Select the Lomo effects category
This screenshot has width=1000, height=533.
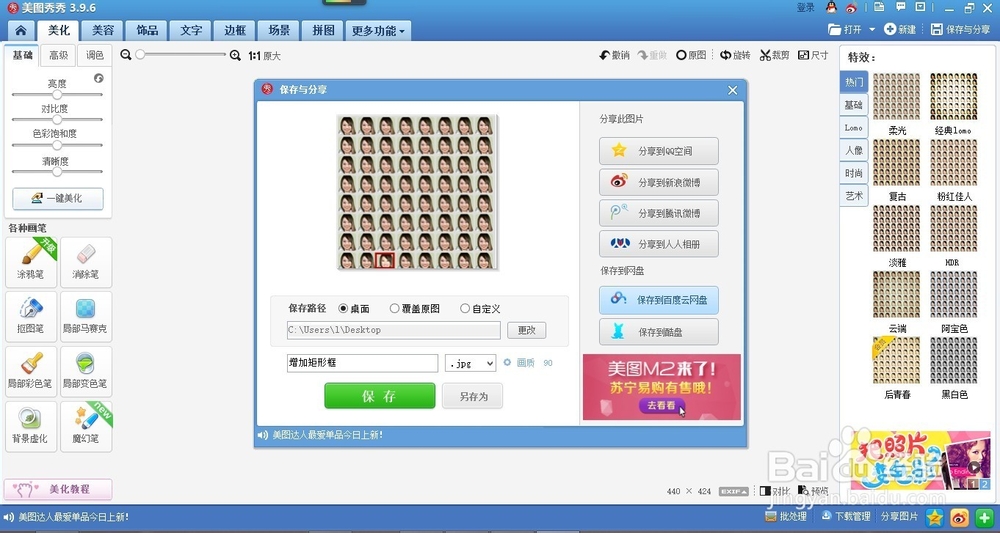point(853,128)
